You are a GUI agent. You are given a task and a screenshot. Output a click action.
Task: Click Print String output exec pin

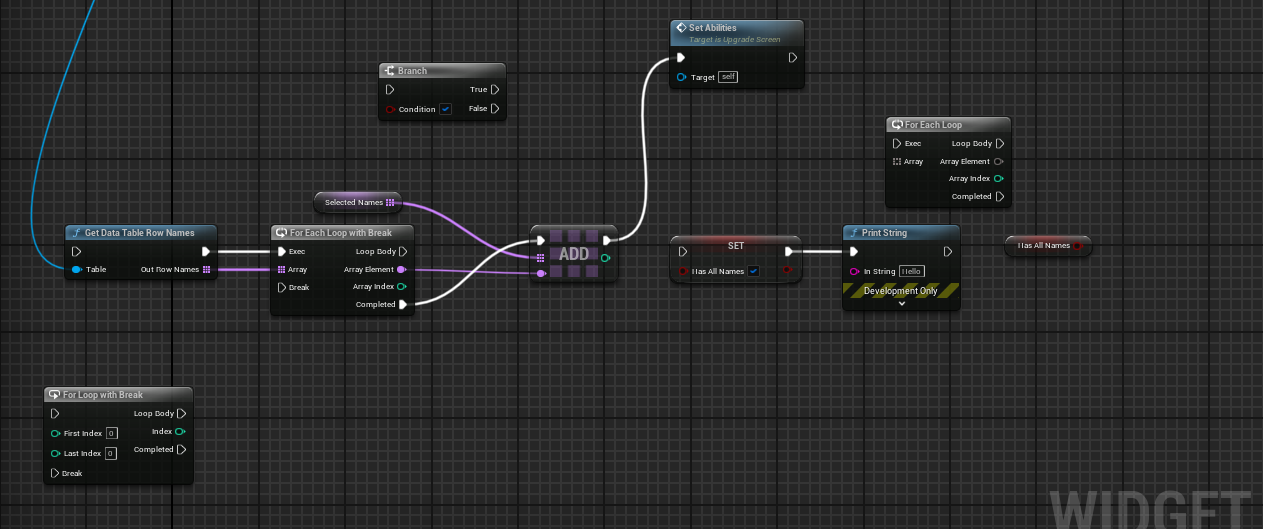[x=947, y=252]
